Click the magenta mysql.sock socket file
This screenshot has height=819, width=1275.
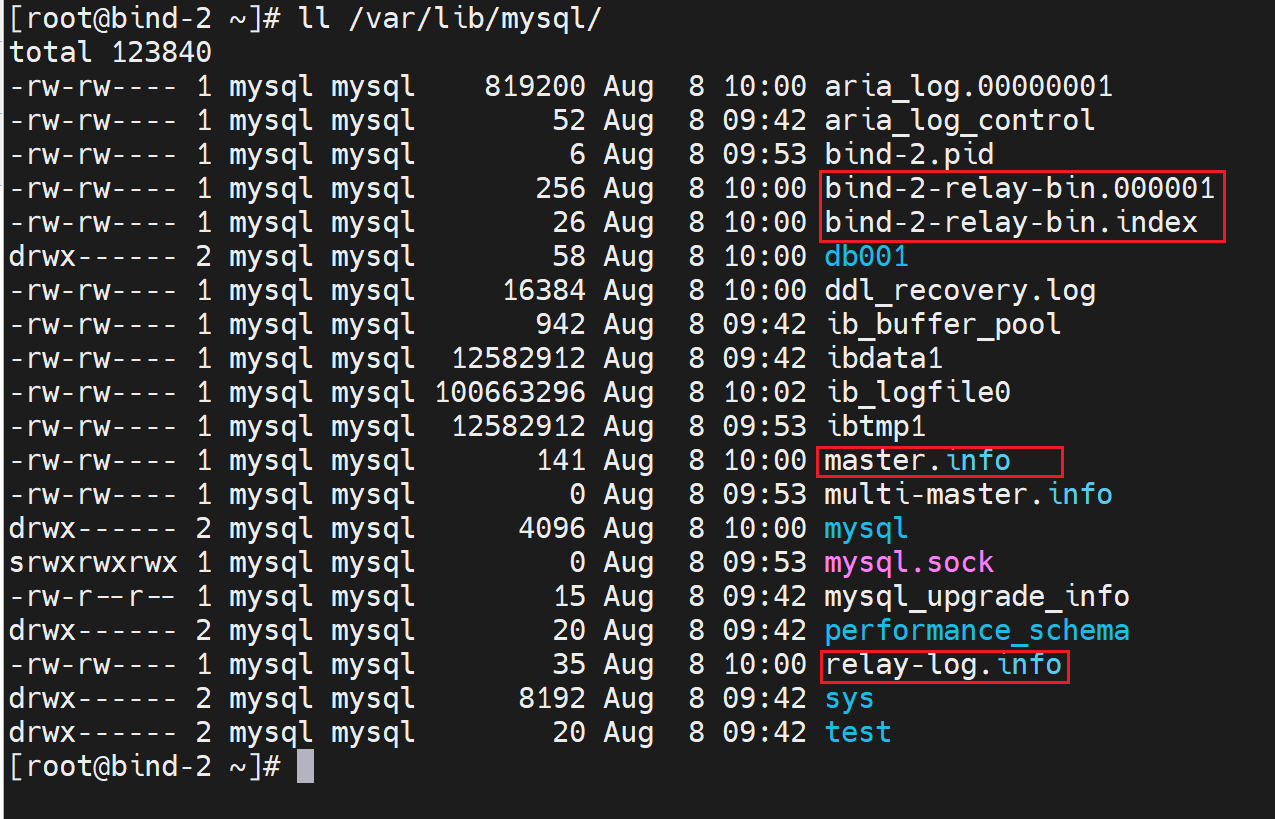pos(908,562)
